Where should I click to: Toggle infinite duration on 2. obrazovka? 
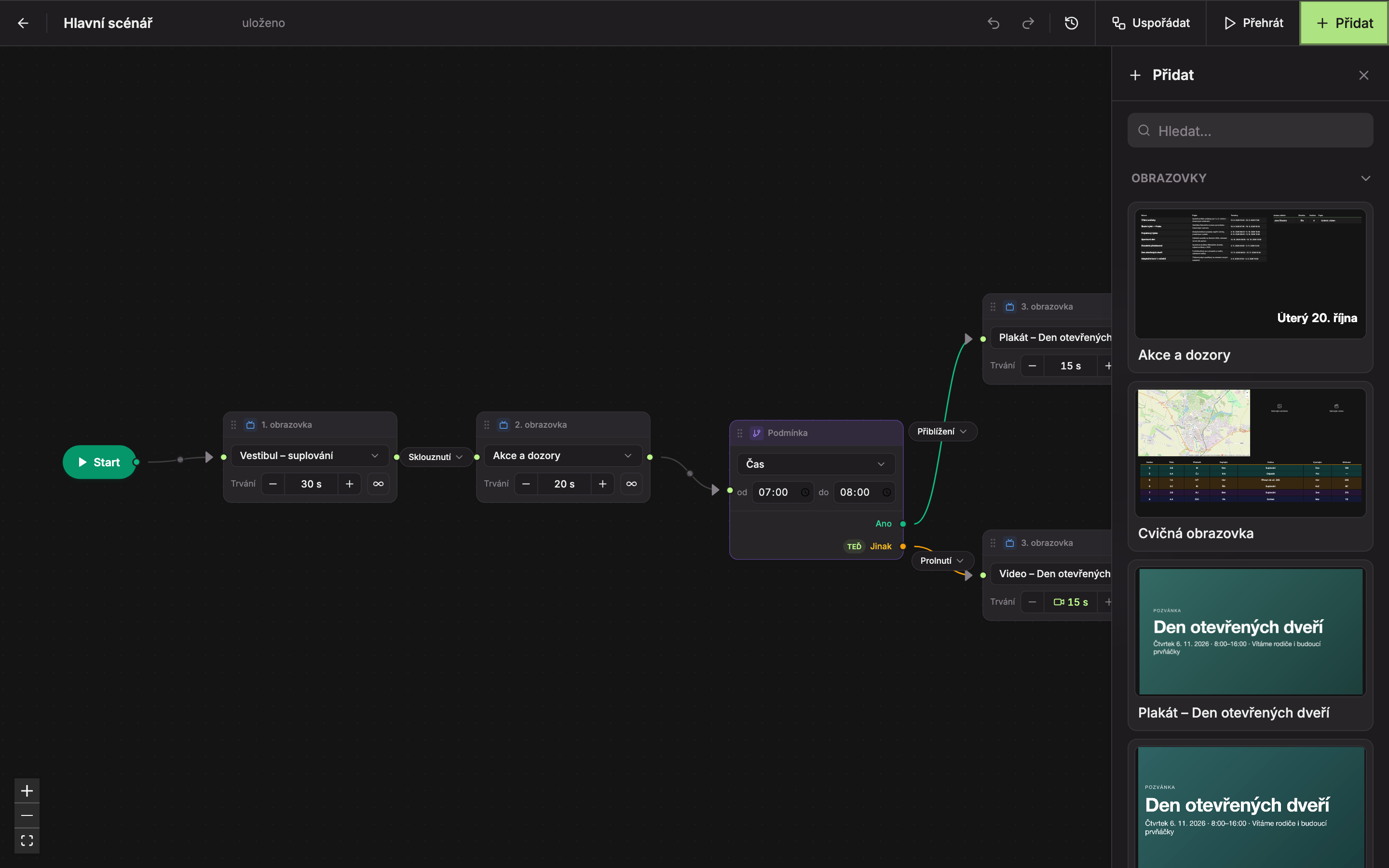[631, 484]
